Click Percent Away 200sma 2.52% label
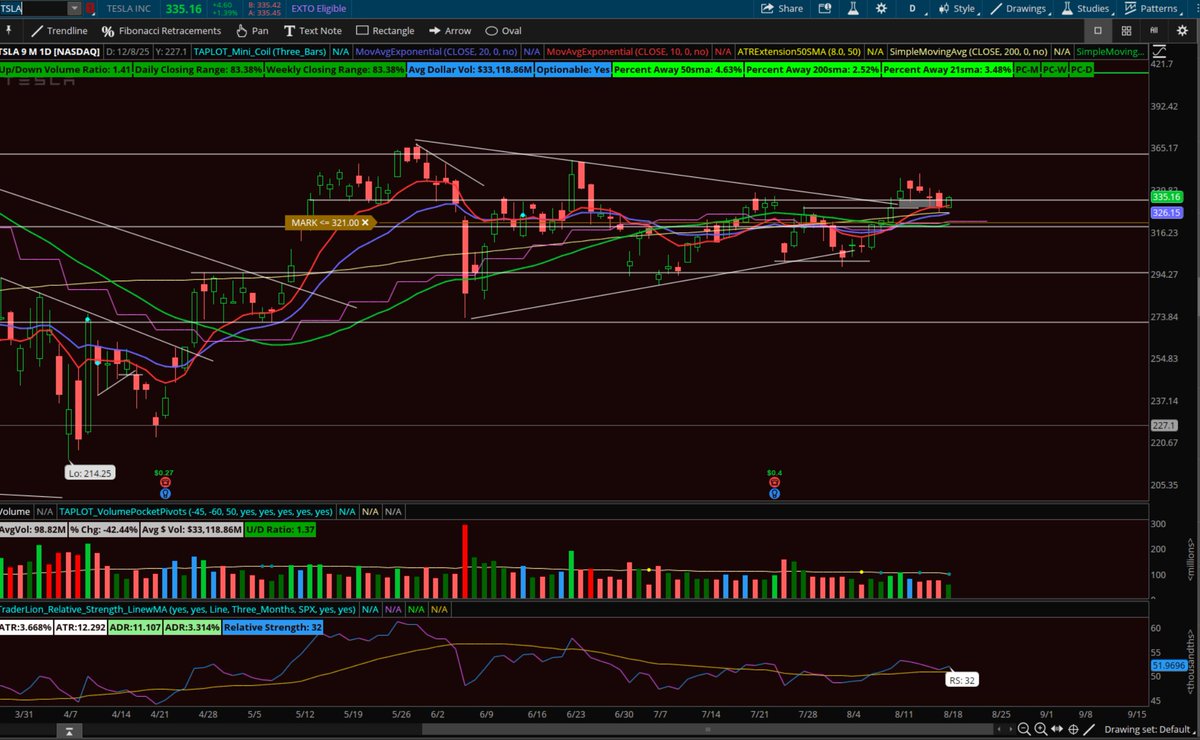This screenshot has height=740, width=1200. [812, 70]
